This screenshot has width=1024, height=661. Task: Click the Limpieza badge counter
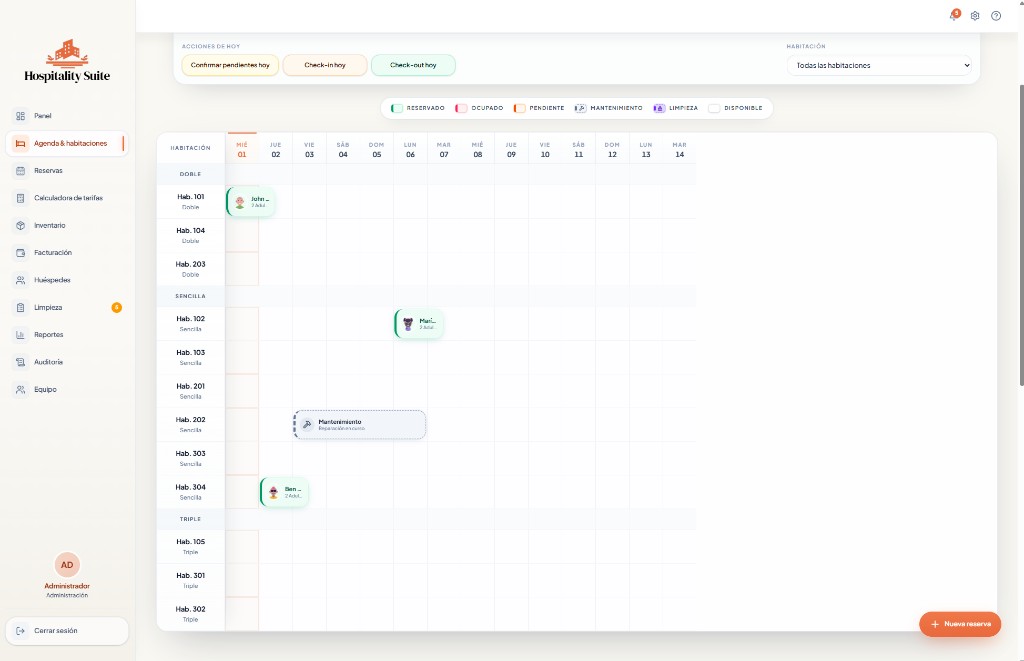[x=116, y=308]
